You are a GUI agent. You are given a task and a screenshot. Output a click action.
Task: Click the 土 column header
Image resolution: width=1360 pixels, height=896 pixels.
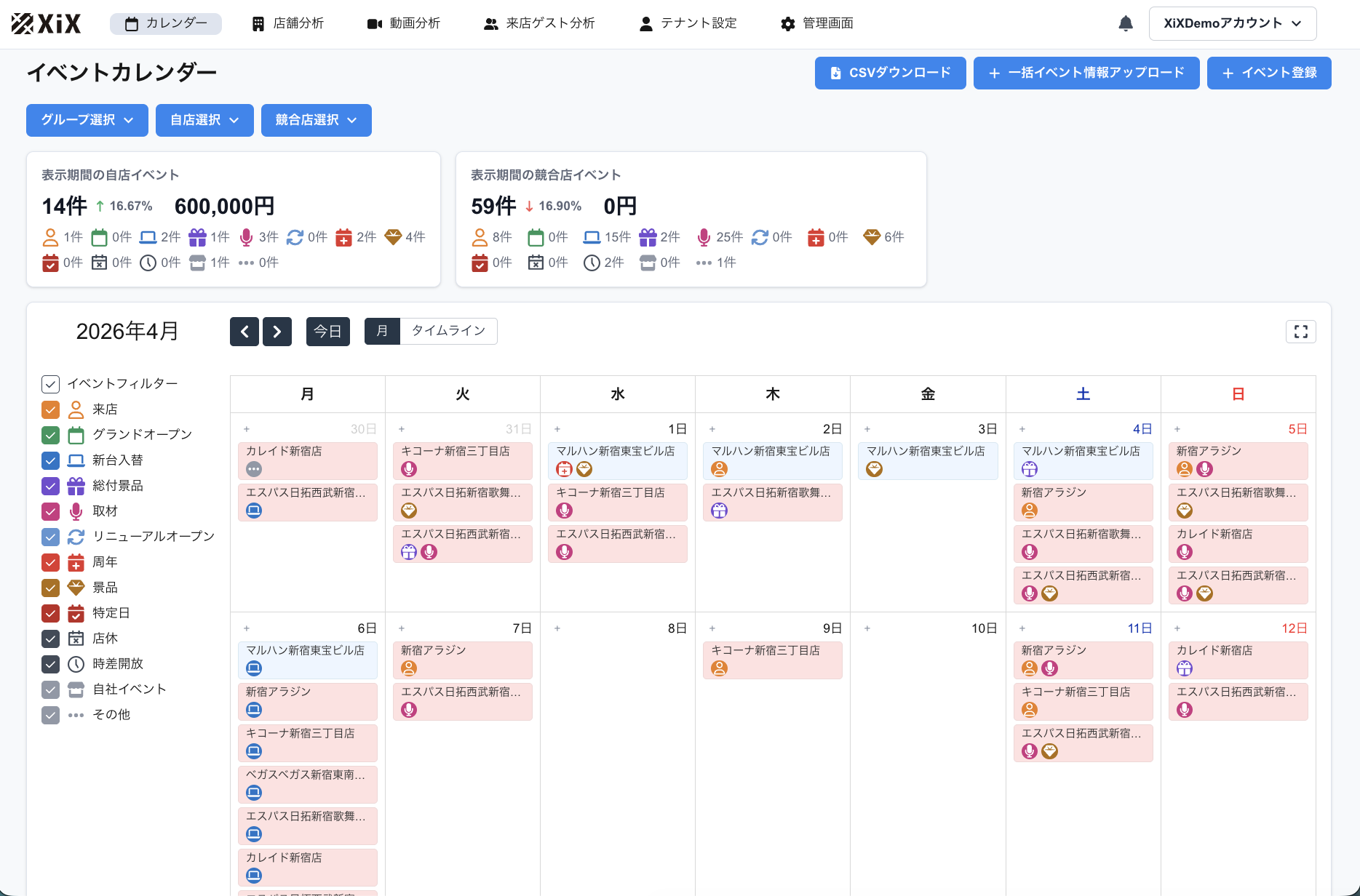coord(1083,394)
